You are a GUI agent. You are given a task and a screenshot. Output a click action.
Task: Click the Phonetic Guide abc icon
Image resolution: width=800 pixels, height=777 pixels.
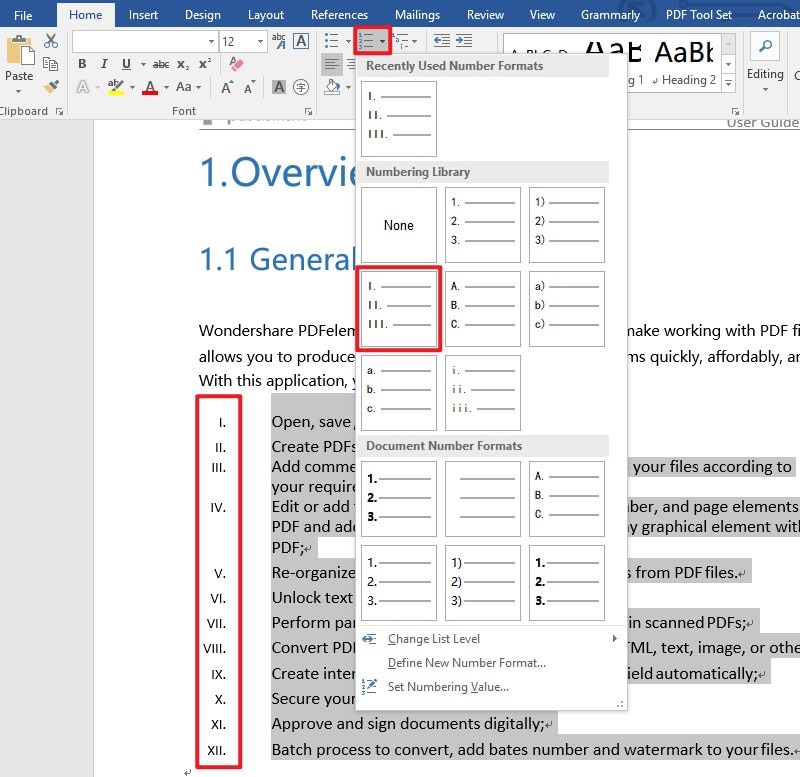tap(279, 41)
